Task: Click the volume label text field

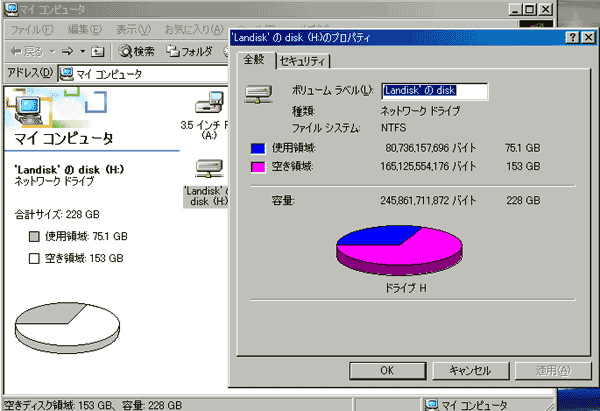Action: tap(435, 91)
